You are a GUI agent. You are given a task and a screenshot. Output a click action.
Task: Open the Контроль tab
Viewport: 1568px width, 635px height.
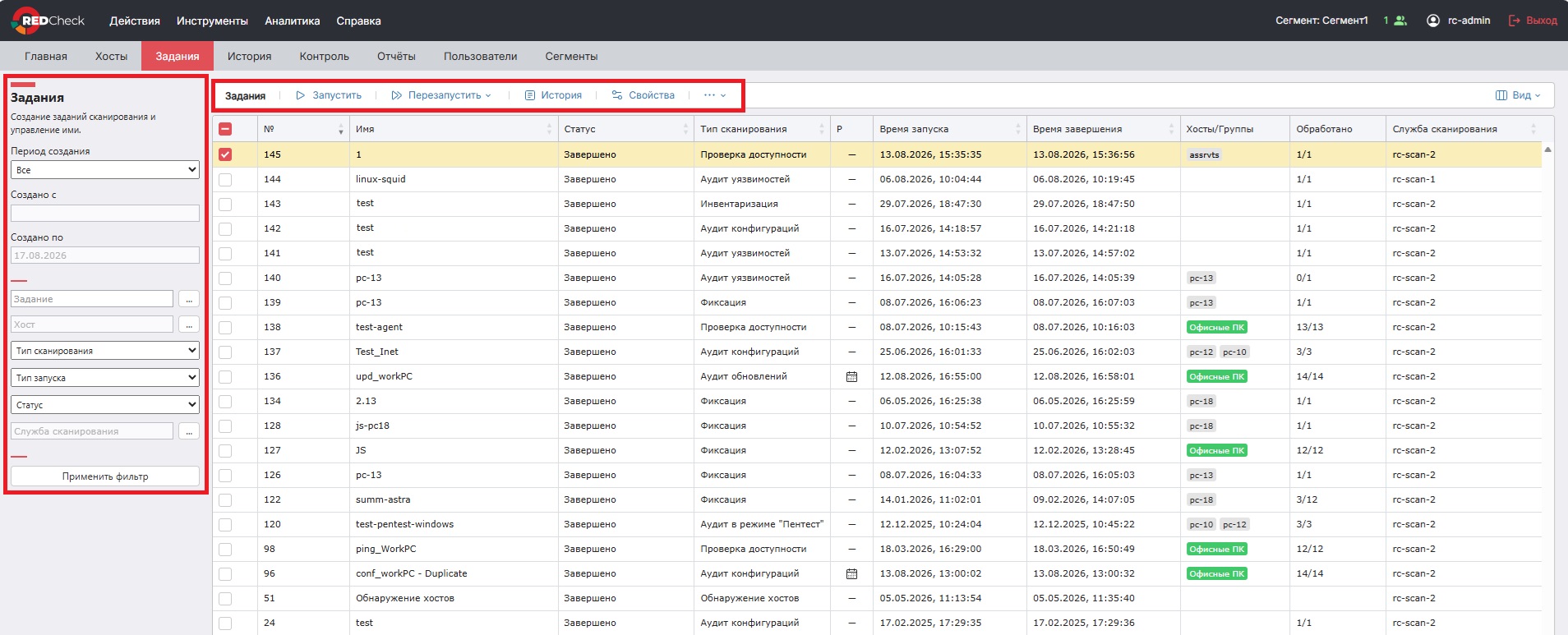pyautogui.click(x=324, y=56)
